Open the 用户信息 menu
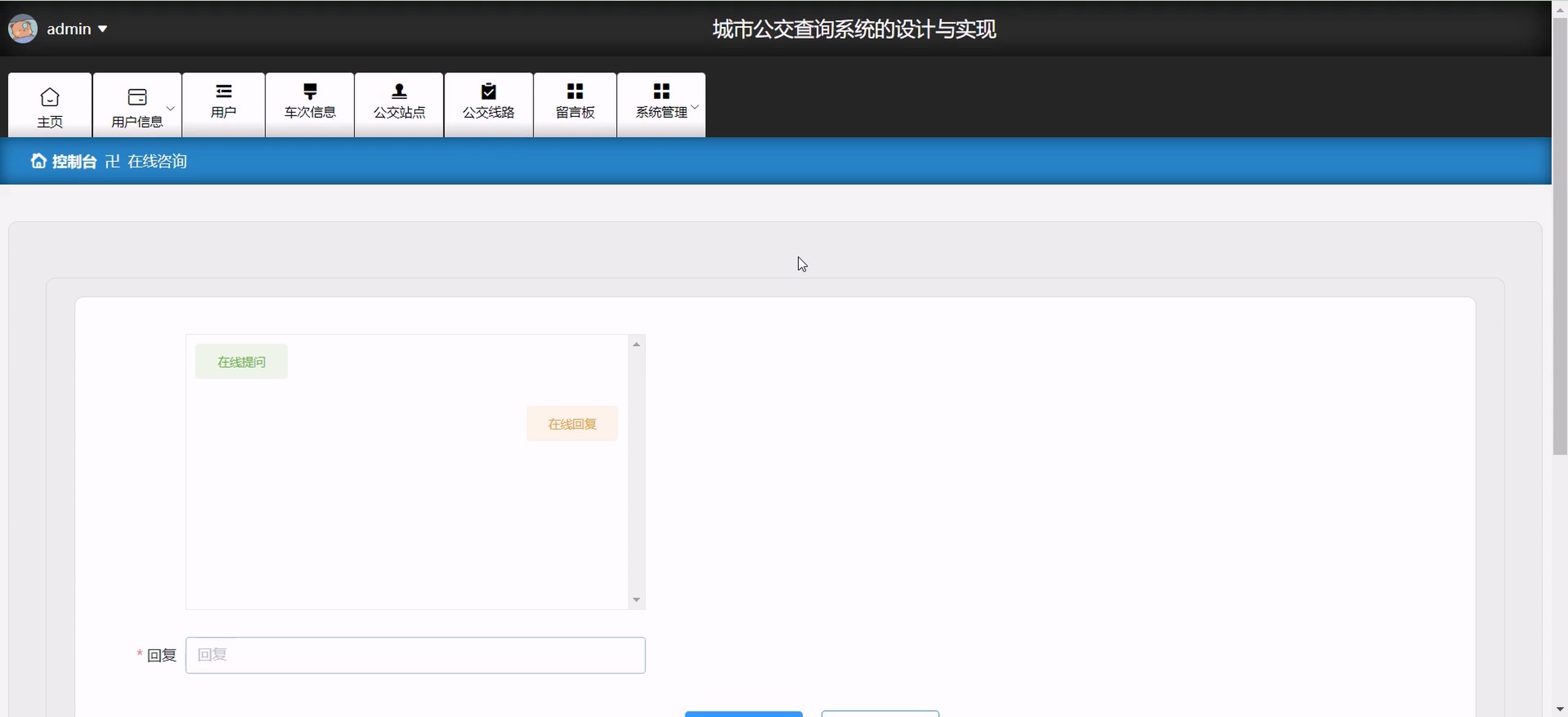This screenshot has width=1568, height=717. [x=137, y=105]
